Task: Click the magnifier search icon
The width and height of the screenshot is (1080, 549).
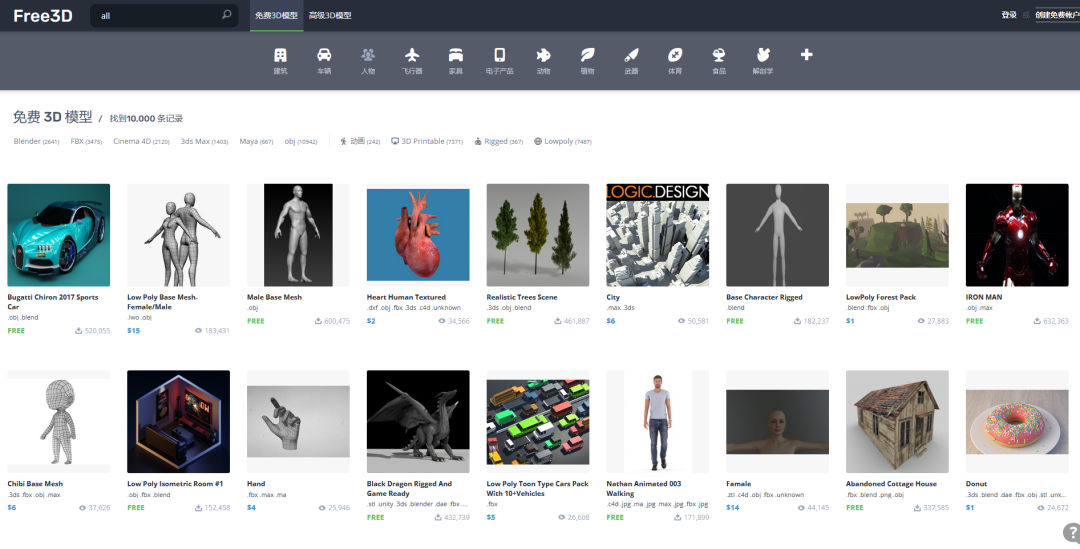Action: [x=227, y=15]
